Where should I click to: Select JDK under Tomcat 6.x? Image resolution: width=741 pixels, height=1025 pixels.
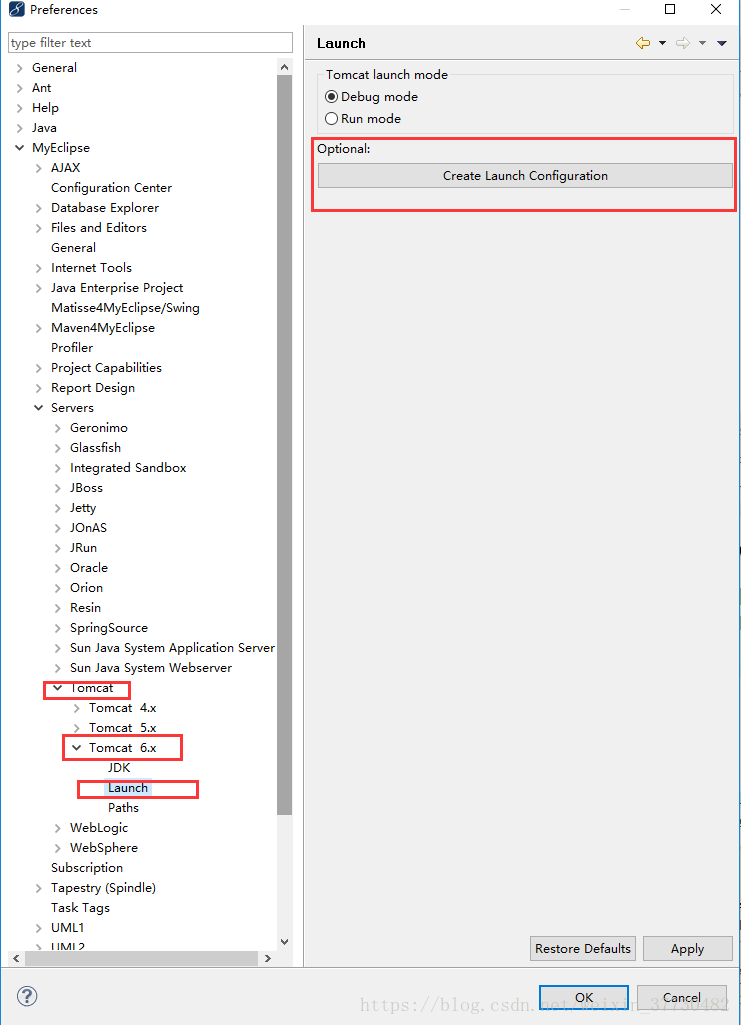click(119, 768)
